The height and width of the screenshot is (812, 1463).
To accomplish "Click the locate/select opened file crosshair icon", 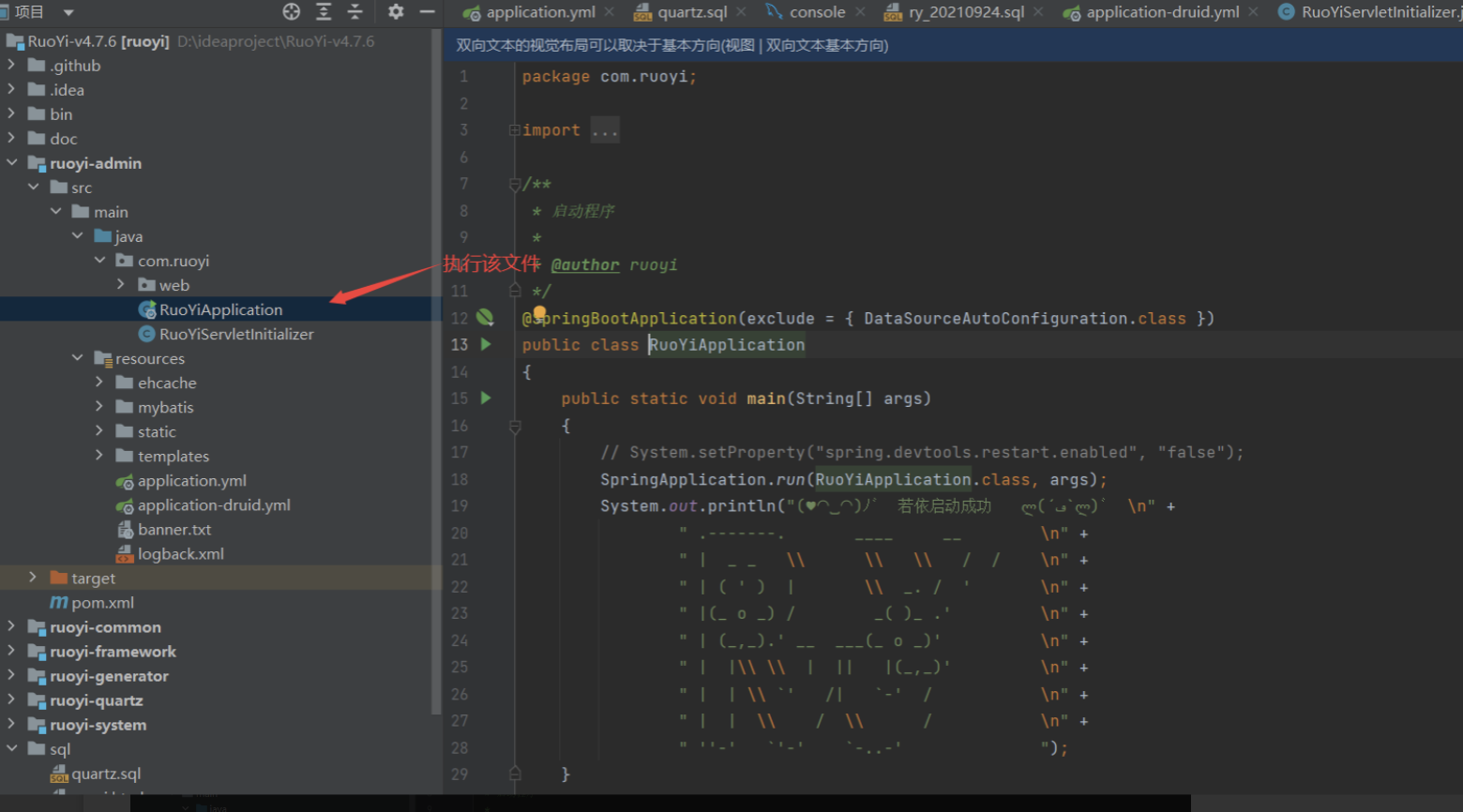I will coord(292,11).
